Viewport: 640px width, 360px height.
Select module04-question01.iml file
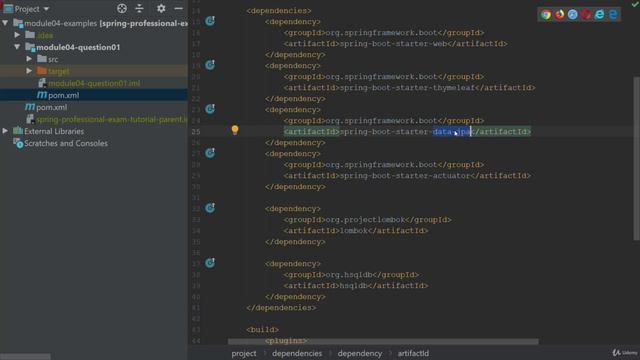coord(94,83)
